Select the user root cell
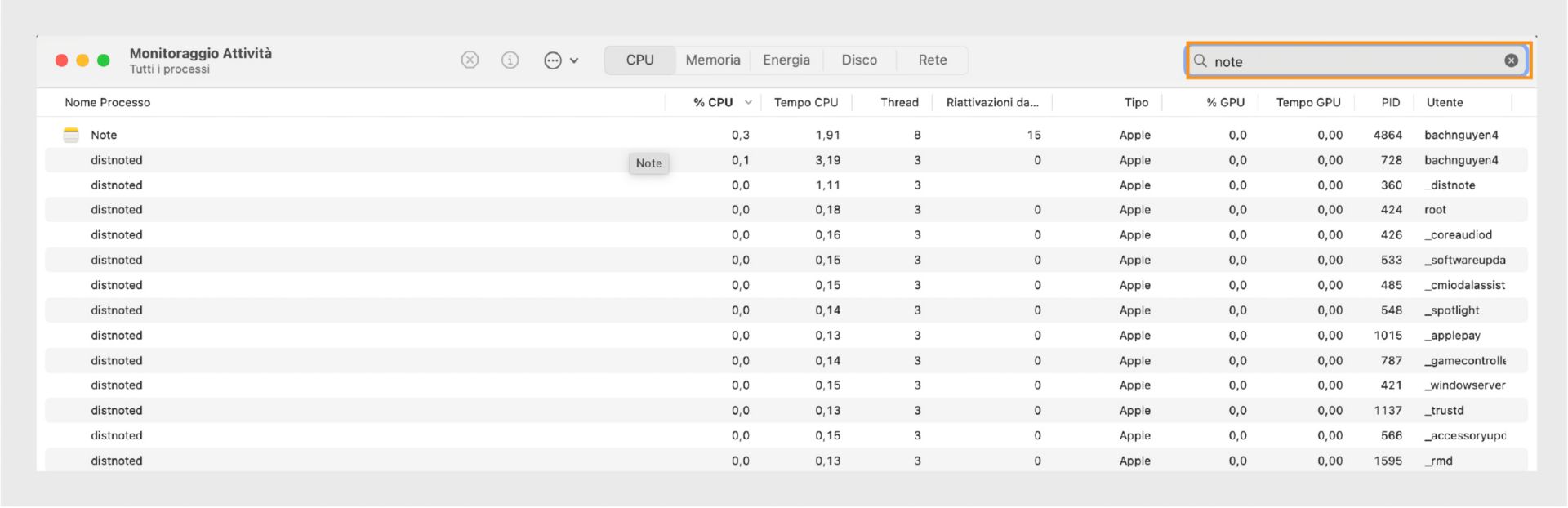 coord(1435,210)
